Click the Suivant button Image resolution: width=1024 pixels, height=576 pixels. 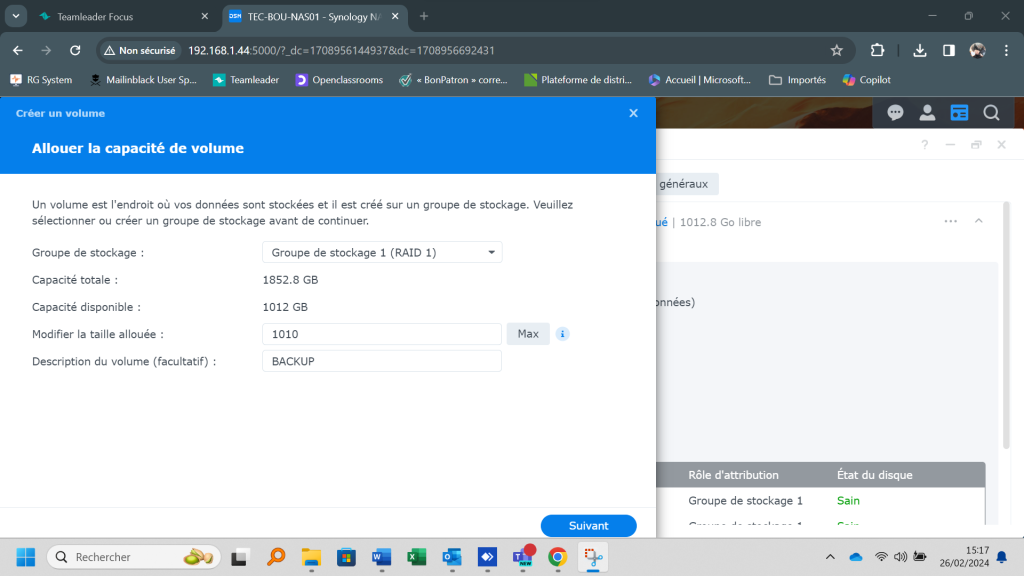588,526
